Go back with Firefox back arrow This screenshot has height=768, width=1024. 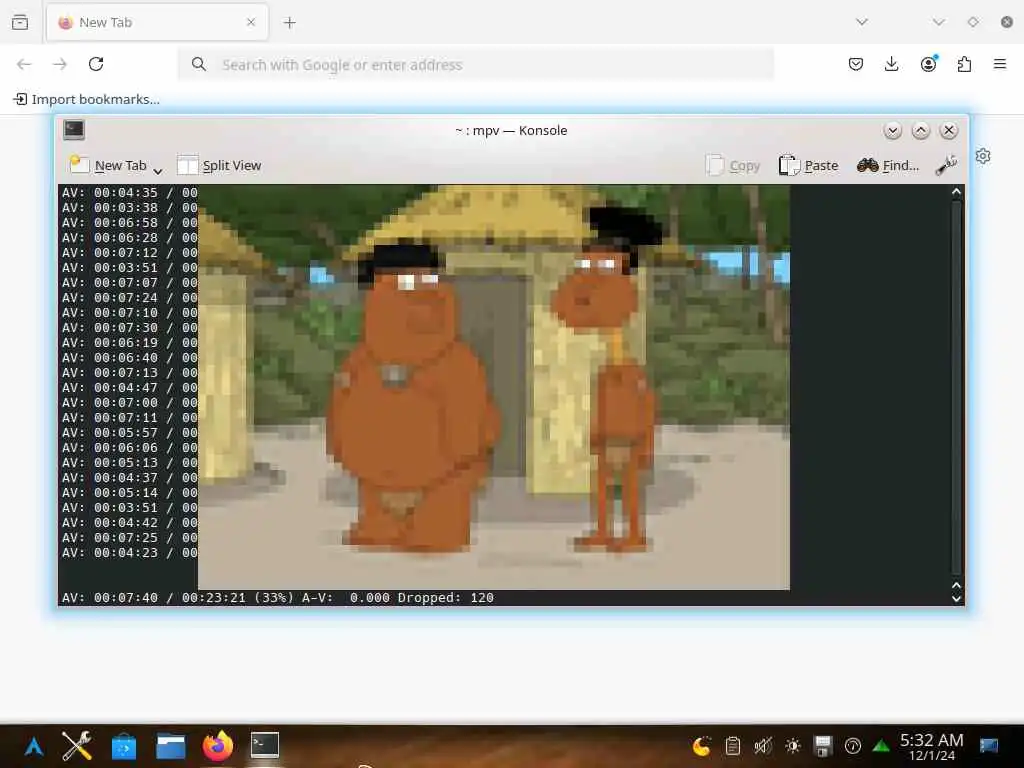(x=24, y=64)
